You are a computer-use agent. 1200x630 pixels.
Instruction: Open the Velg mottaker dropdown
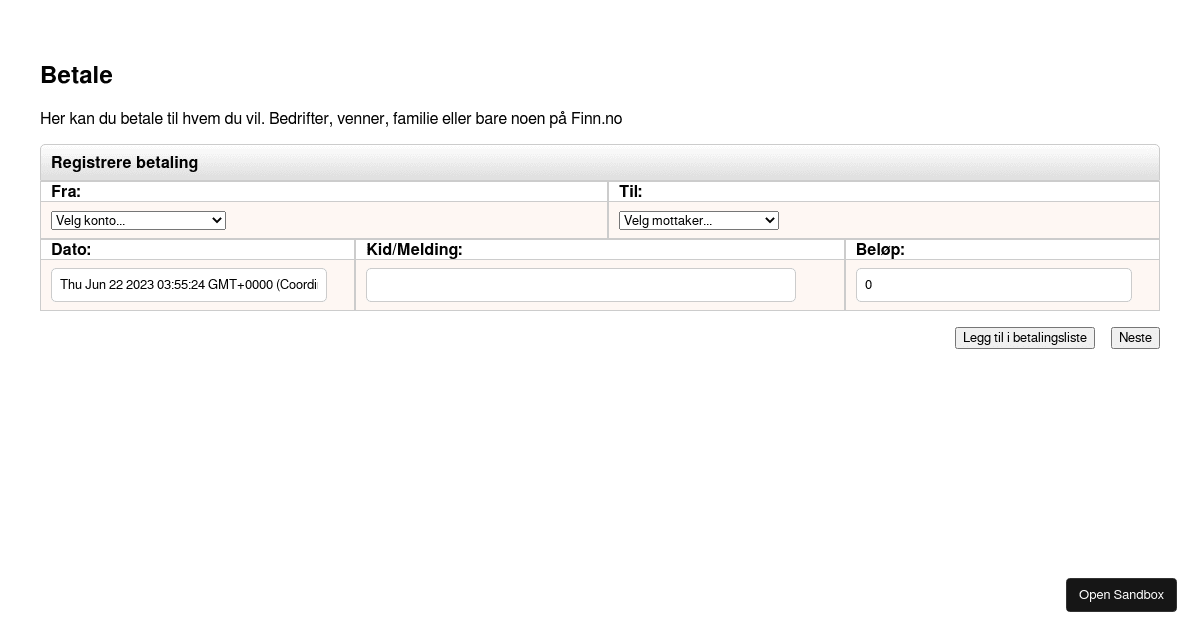point(698,220)
